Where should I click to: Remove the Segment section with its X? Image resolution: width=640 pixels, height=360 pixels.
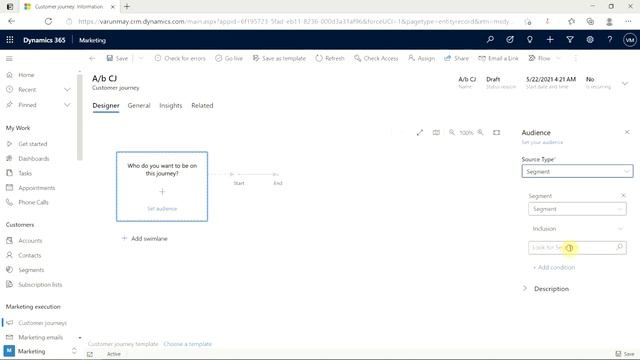(x=623, y=196)
